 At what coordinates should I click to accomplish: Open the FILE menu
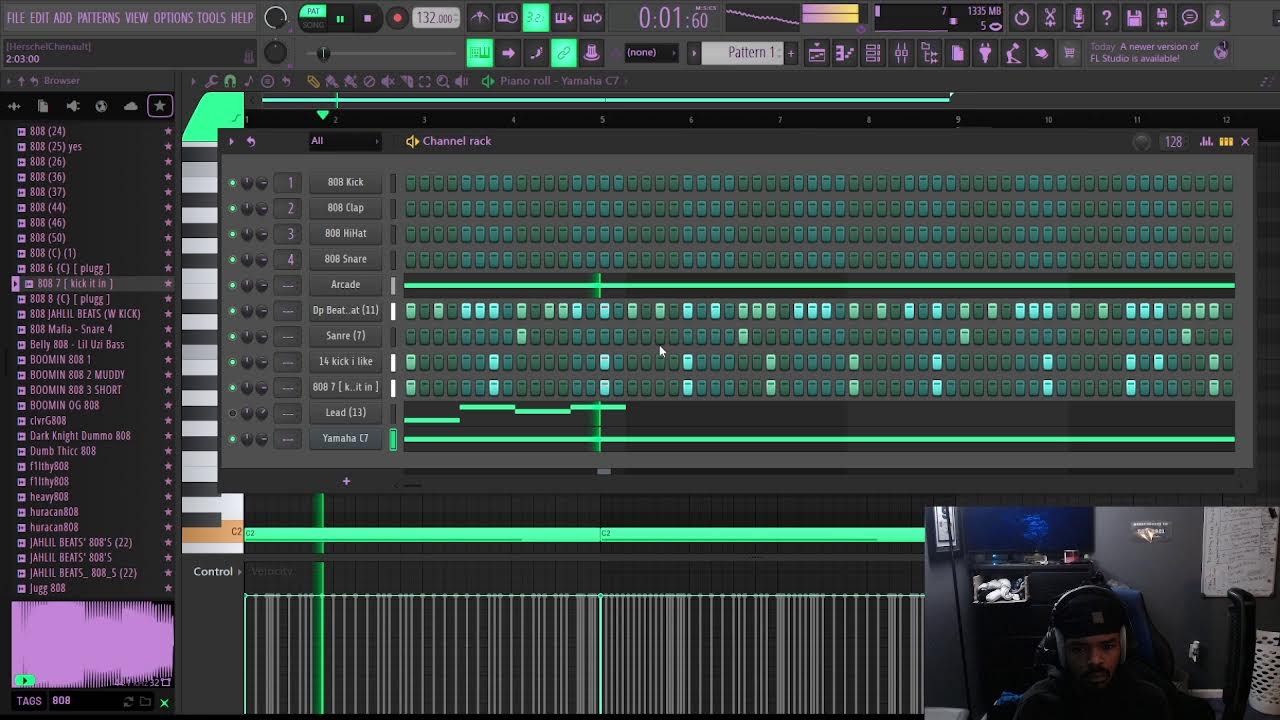15,18
